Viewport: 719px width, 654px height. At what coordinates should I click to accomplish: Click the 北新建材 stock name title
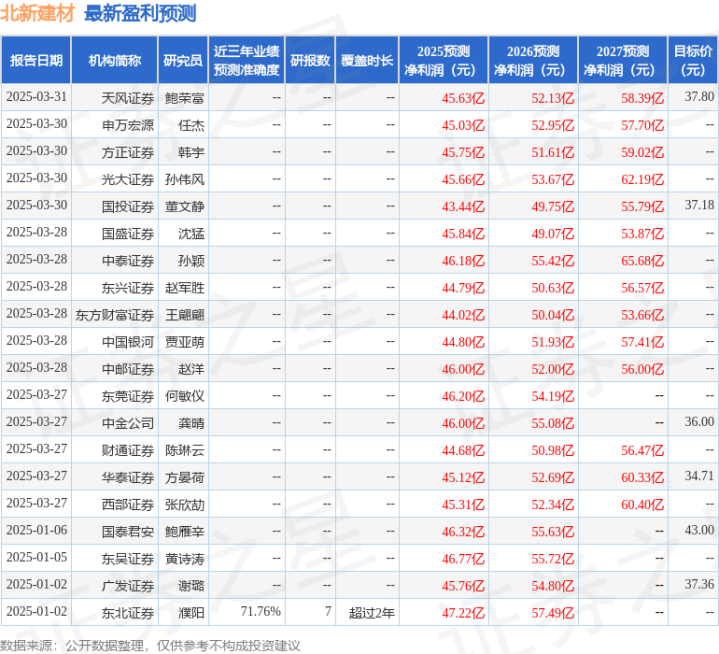[37, 13]
